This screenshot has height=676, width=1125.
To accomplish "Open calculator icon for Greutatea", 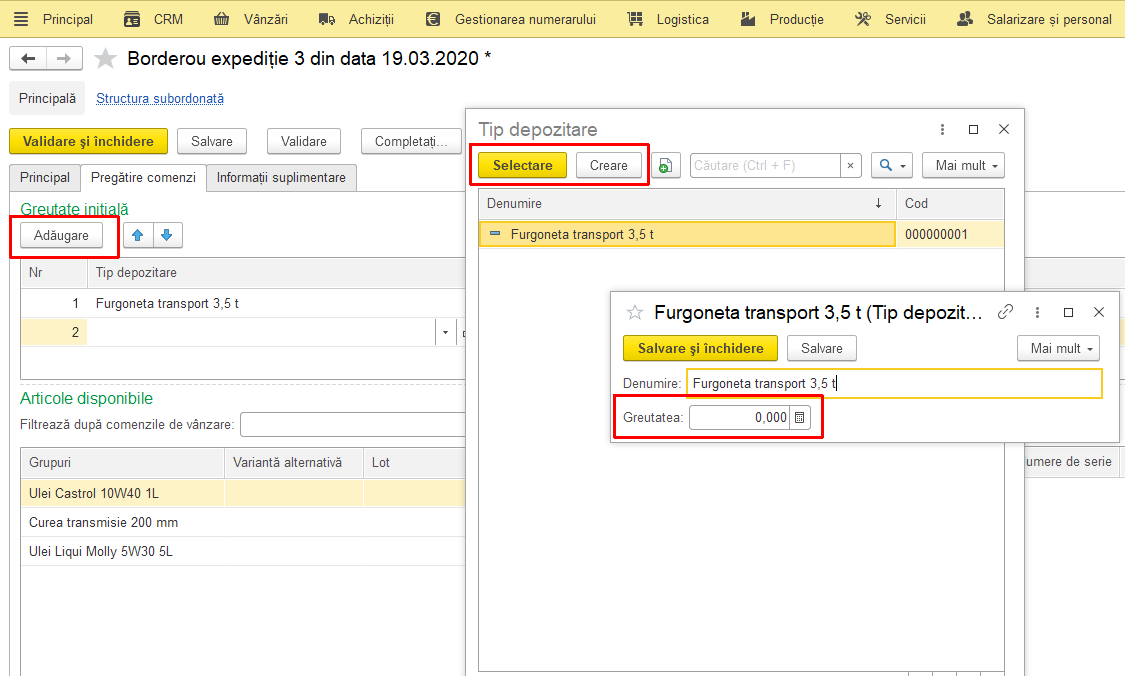I will (x=800, y=418).
